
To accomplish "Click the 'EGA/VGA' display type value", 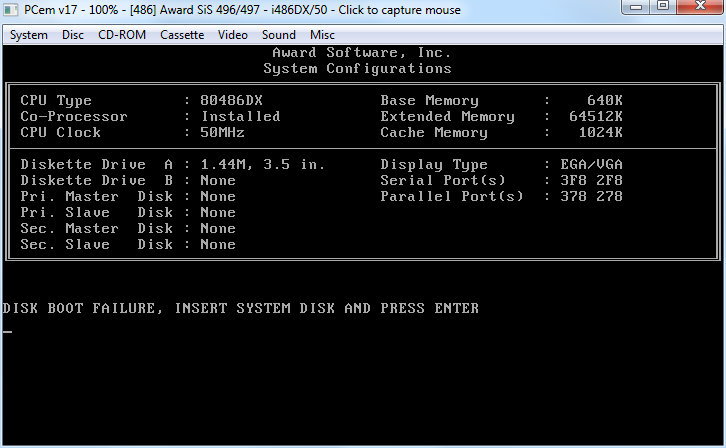I will pos(591,164).
